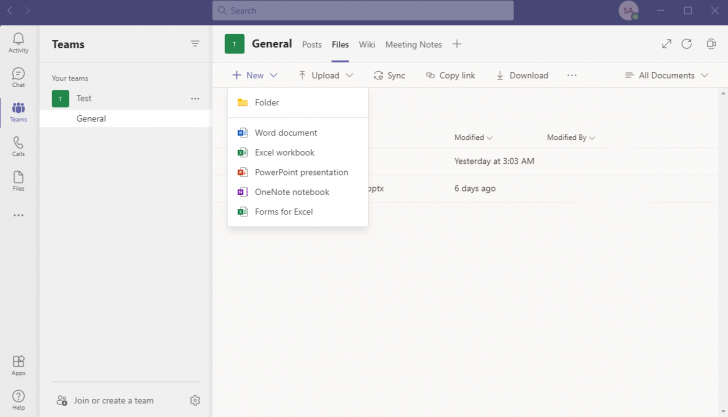Select the Files tab
Image resolution: width=728 pixels, height=417 pixels.
(340, 45)
